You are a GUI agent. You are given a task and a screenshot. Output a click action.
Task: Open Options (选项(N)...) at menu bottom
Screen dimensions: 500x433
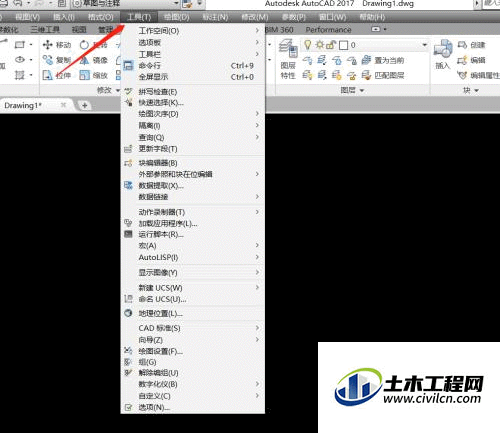point(193,407)
